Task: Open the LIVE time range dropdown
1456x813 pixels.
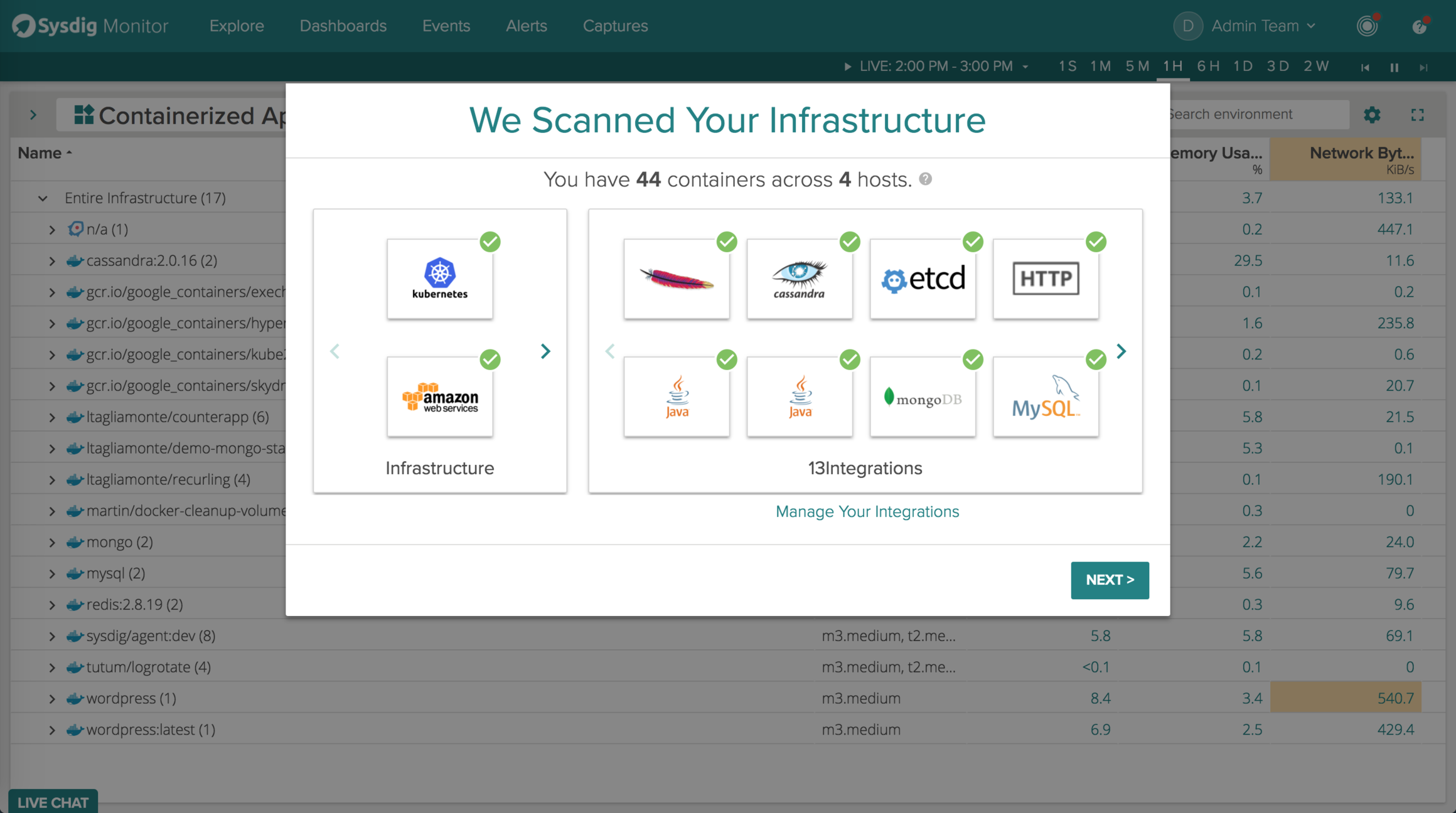Action: (x=943, y=66)
